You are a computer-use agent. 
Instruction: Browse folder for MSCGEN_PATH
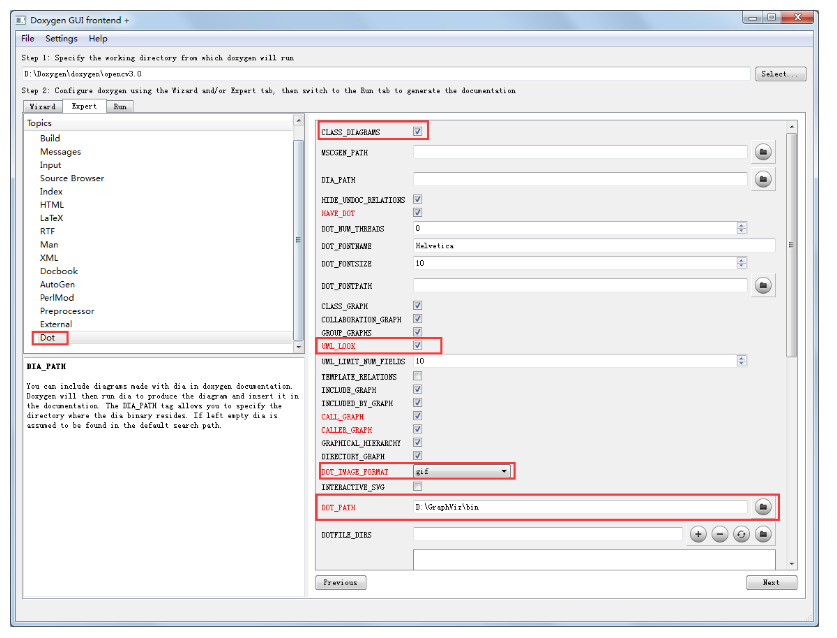(x=763, y=152)
